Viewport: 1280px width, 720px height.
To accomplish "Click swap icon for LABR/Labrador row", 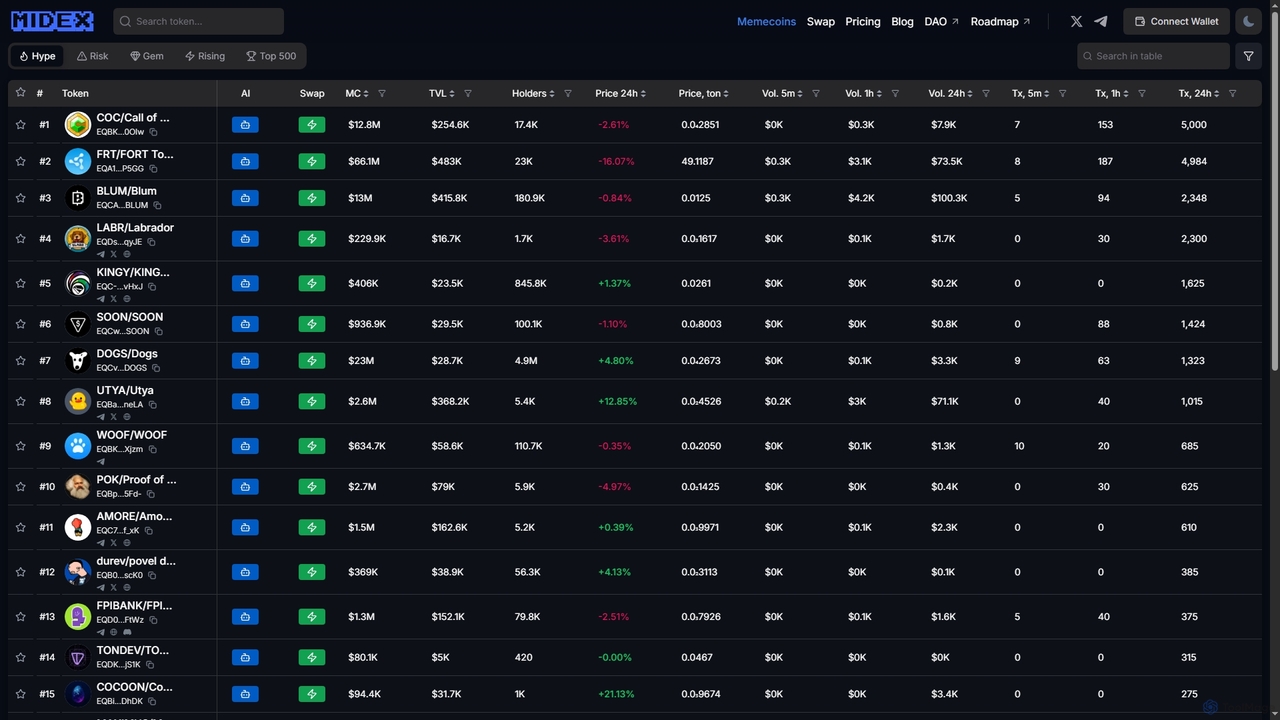I will [312, 239].
